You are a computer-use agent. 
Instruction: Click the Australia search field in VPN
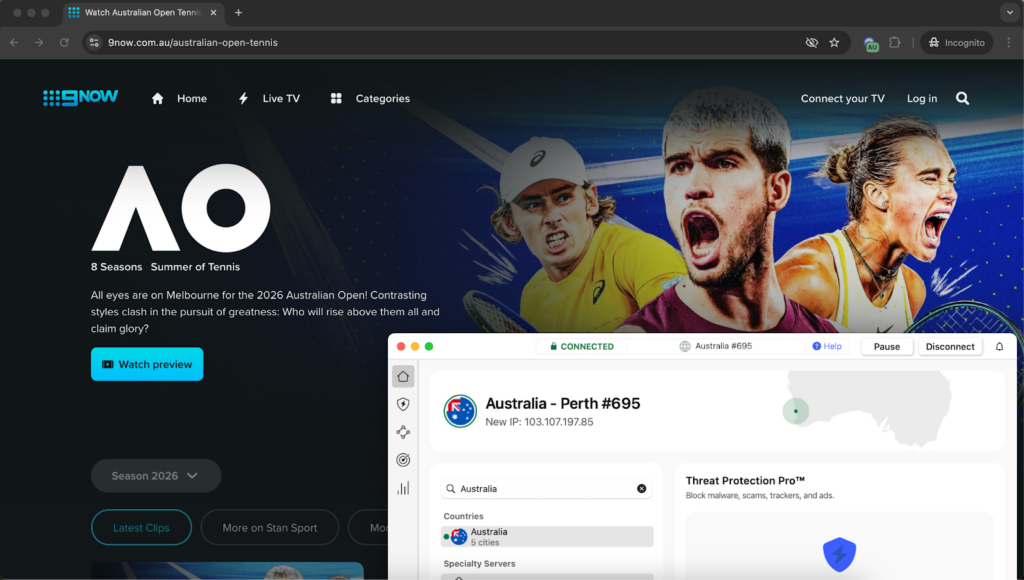click(x=547, y=489)
